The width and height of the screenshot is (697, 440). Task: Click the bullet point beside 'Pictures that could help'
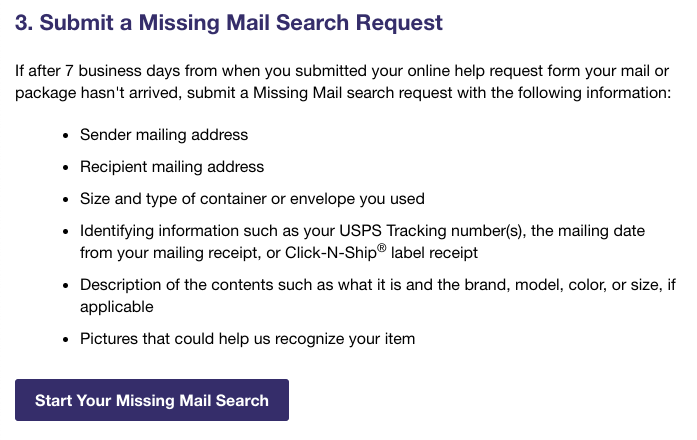pos(65,339)
